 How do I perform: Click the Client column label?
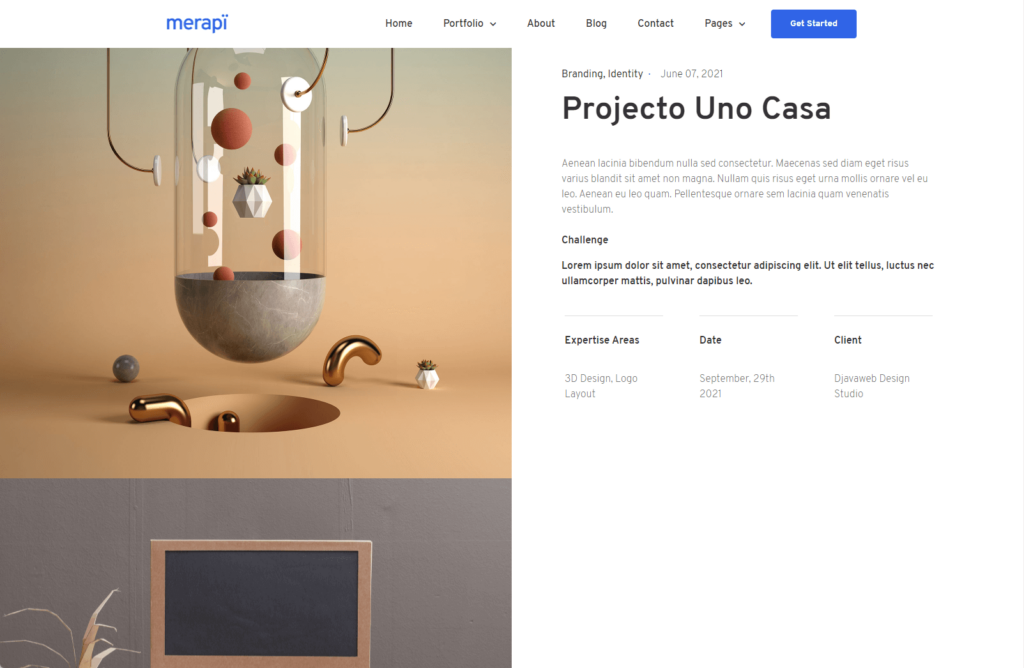(848, 340)
